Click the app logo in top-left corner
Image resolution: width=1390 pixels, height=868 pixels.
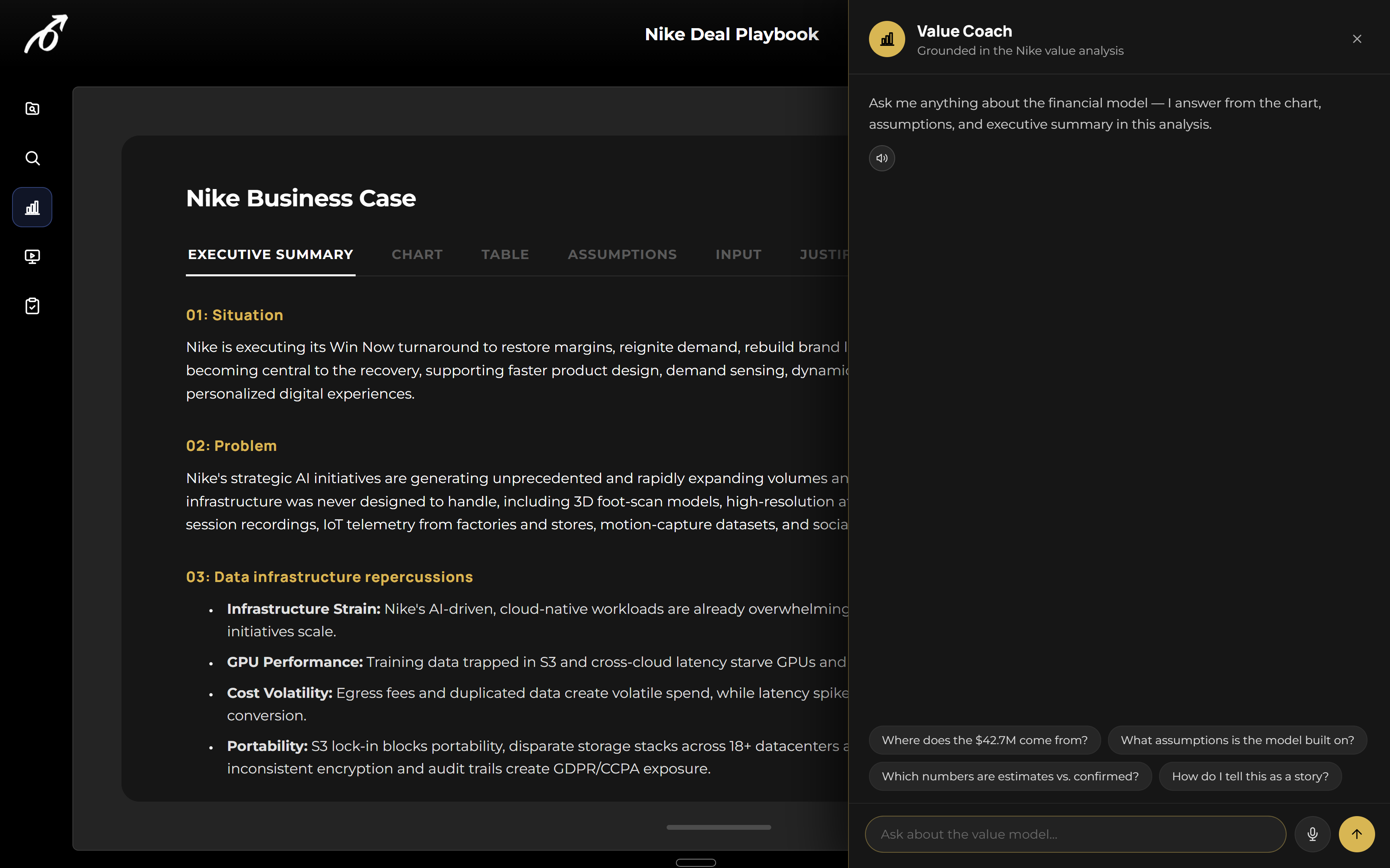pyautogui.click(x=46, y=34)
